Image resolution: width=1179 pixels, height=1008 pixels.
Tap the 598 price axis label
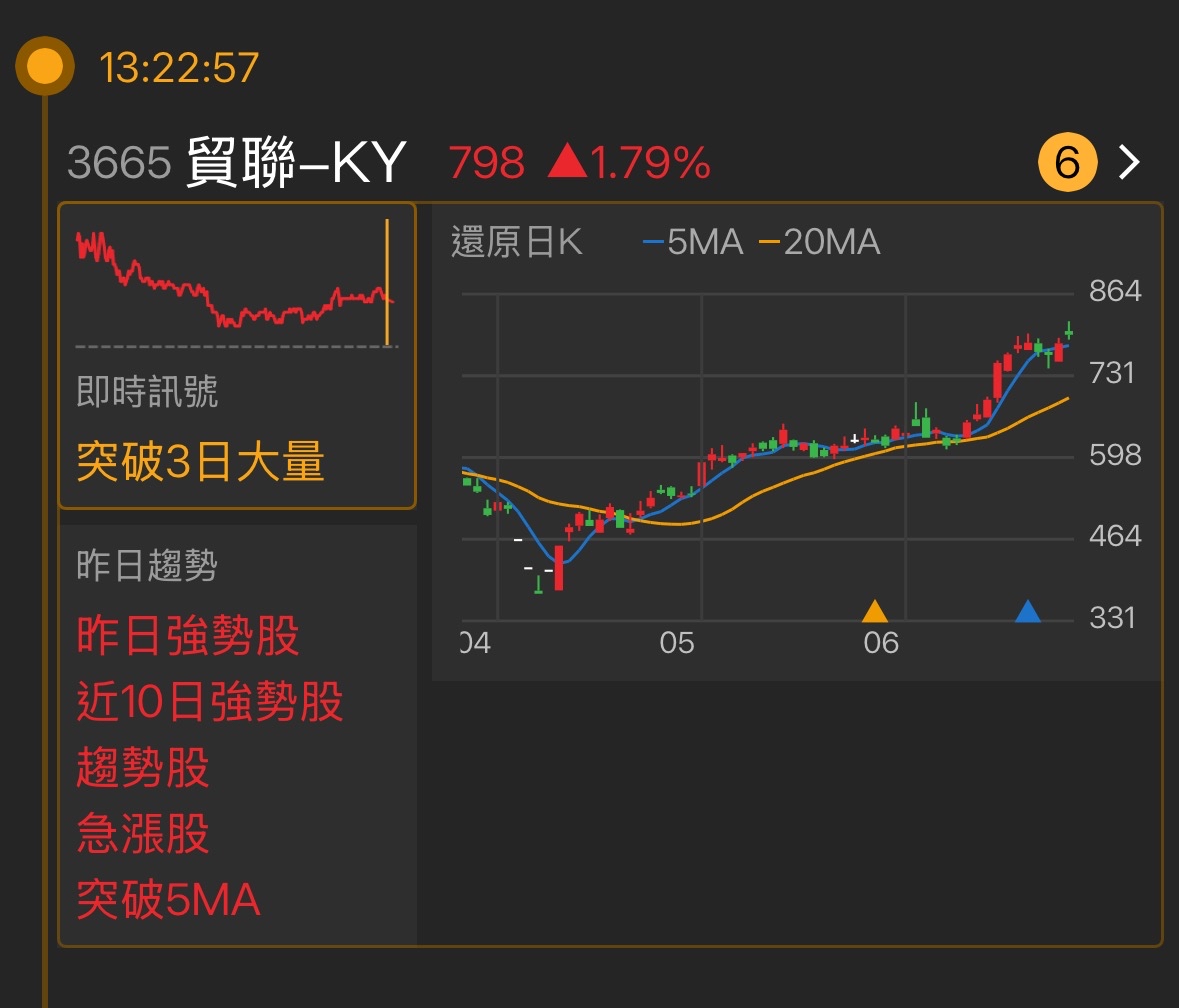pos(1115,455)
